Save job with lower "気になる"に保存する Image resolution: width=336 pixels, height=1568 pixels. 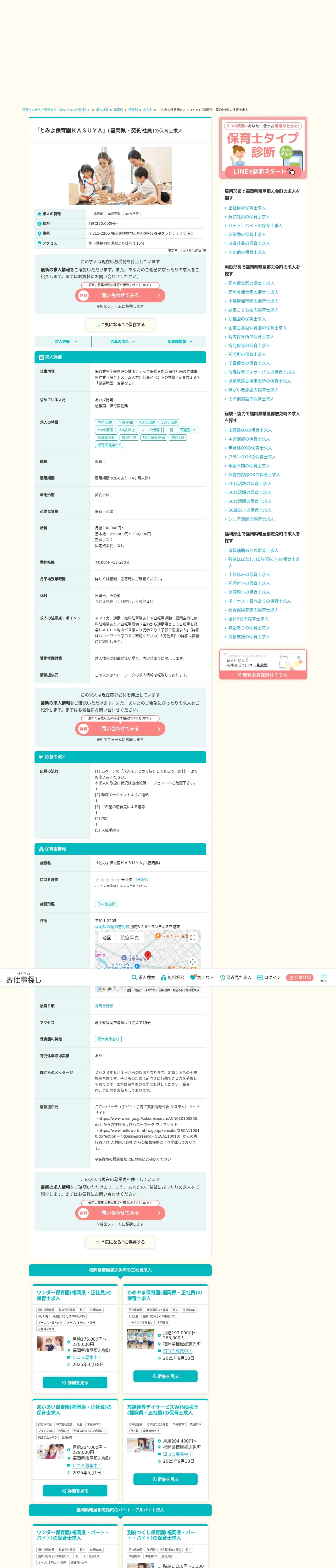(120, 1242)
